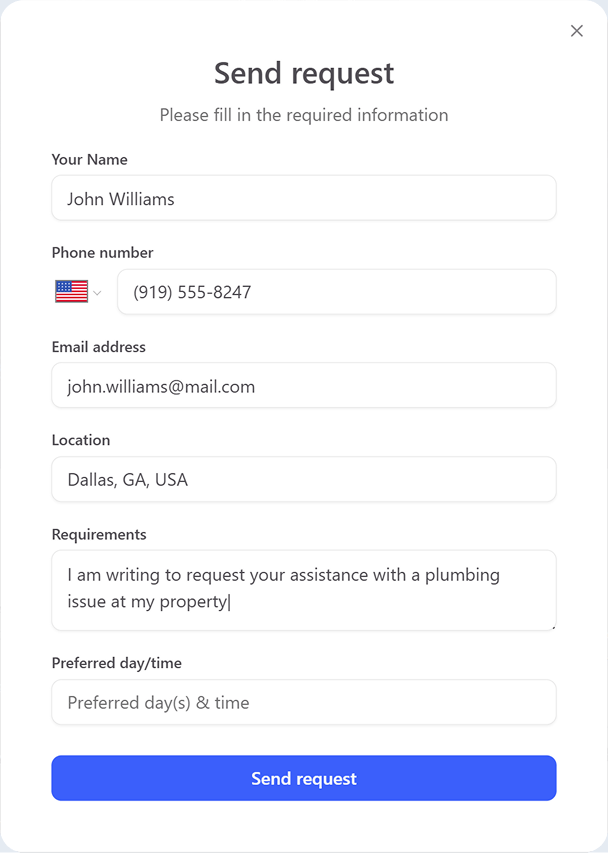Click the Email address input field

pos(304,385)
